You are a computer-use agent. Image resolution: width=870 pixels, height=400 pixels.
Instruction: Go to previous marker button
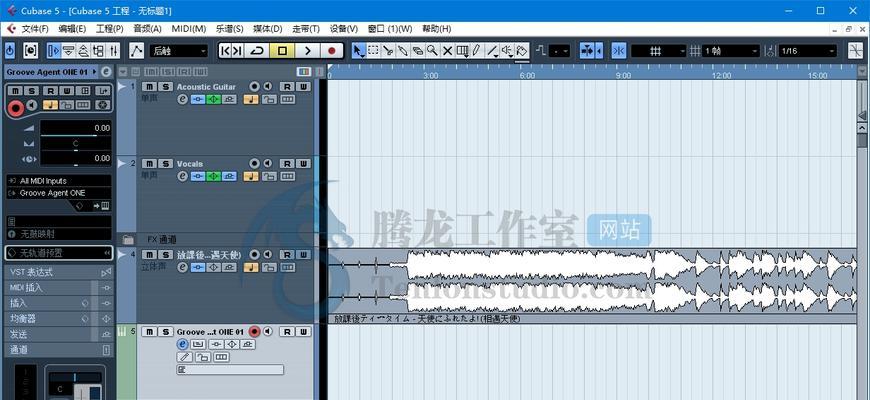pos(225,51)
